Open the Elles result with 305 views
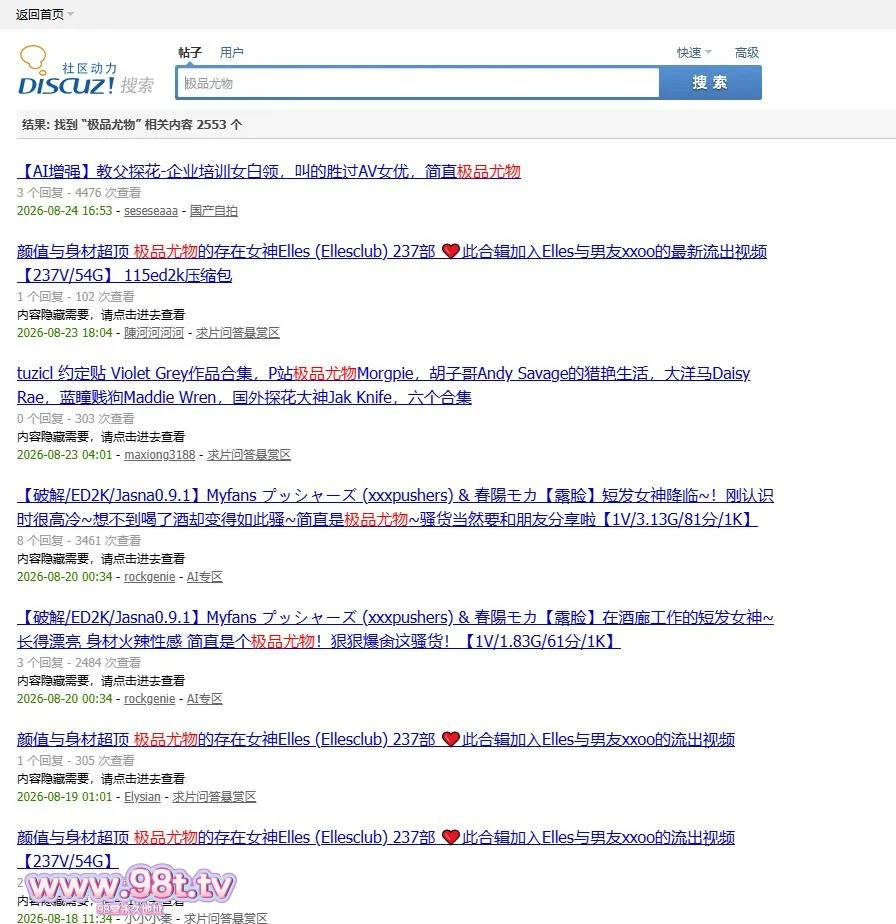The width and height of the screenshot is (896, 924). 376,740
